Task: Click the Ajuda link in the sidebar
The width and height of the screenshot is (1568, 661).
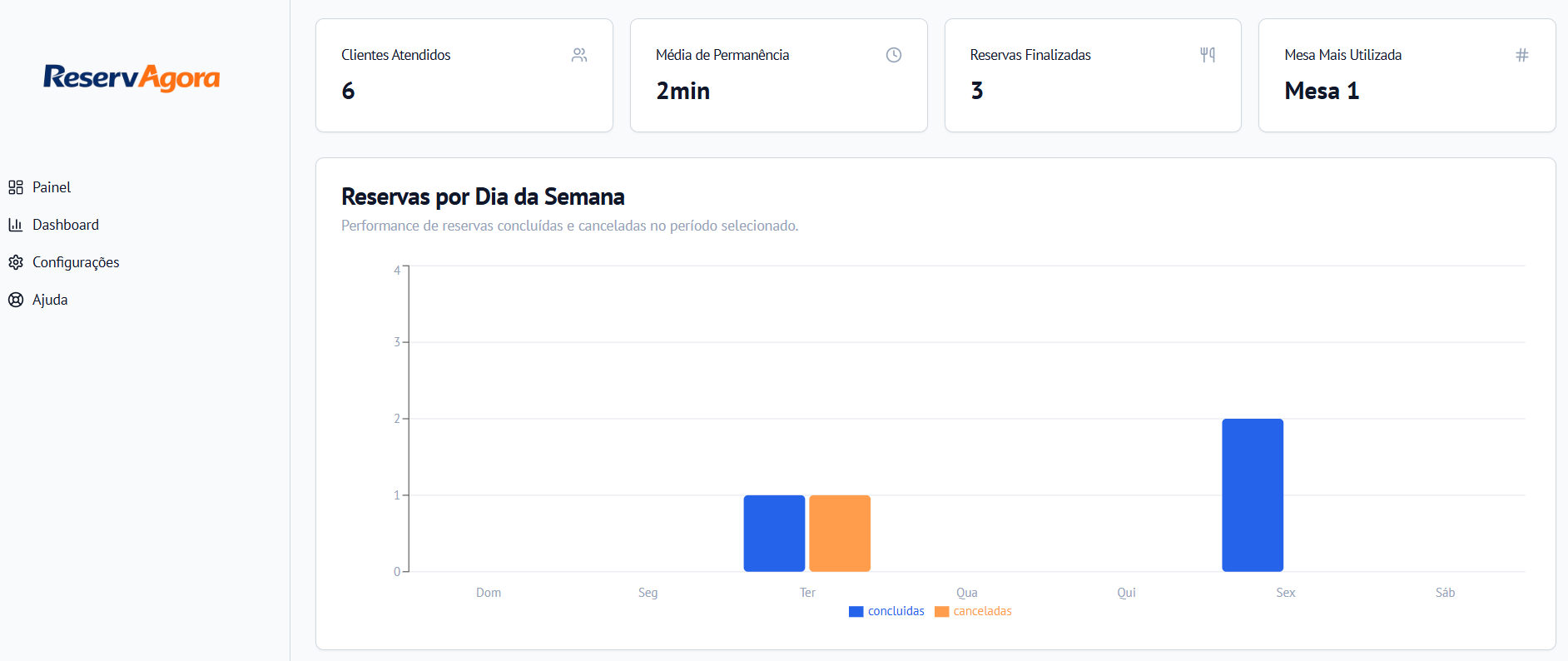Action: (50, 300)
